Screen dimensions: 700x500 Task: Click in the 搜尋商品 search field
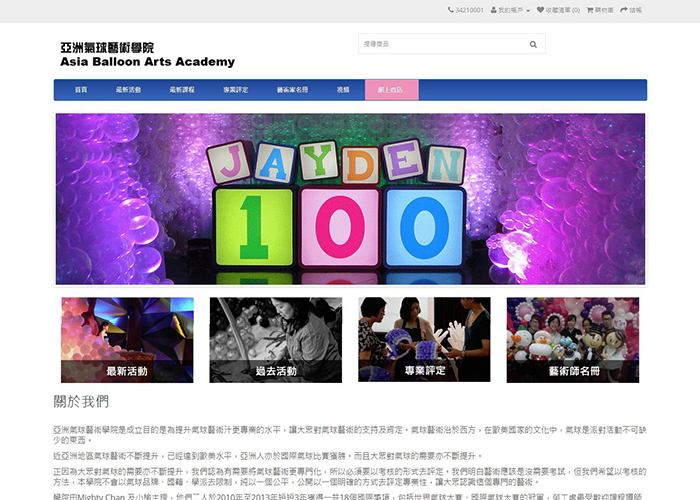pos(440,44)
